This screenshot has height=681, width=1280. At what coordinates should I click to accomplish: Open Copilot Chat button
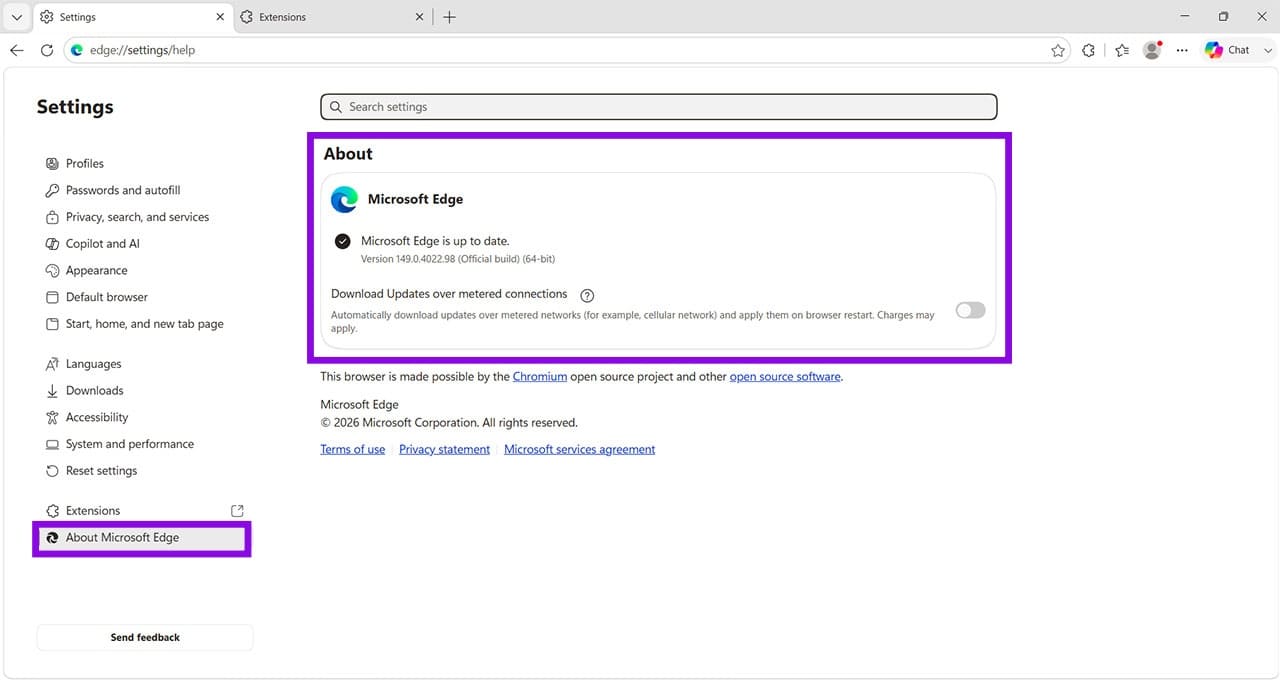1228,50
